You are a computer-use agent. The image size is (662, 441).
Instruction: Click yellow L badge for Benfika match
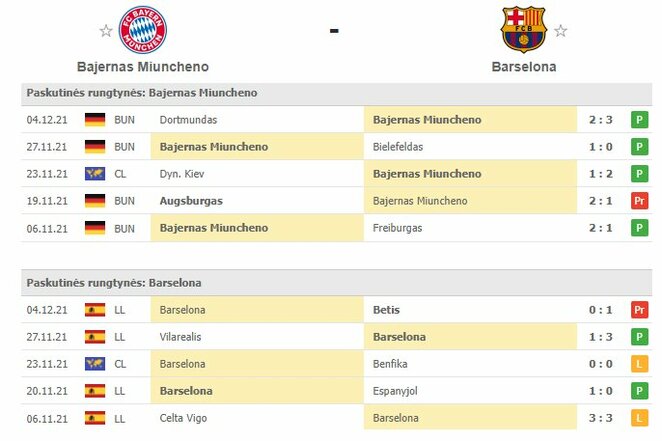(638, 364)
